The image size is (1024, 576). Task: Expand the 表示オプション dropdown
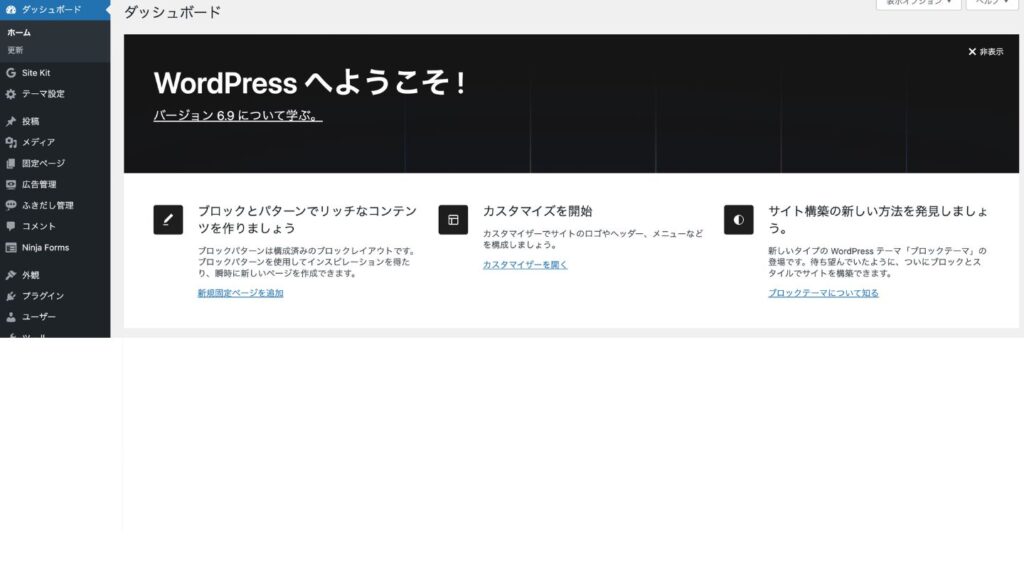click(x=917, y=4)
